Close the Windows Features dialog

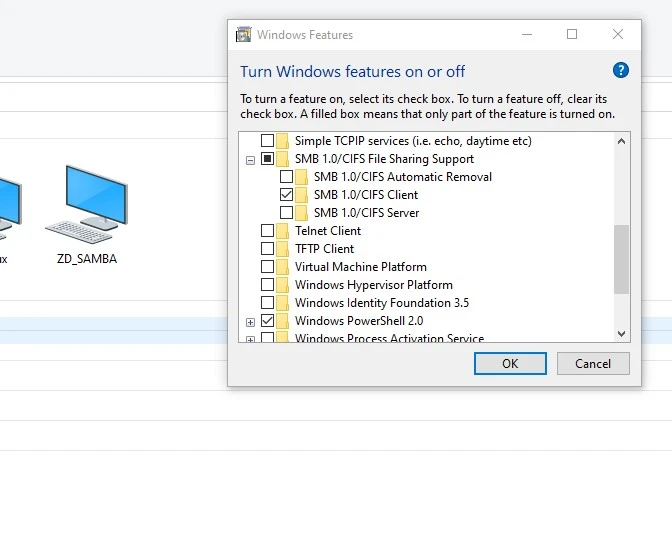[x=618, y=34]
